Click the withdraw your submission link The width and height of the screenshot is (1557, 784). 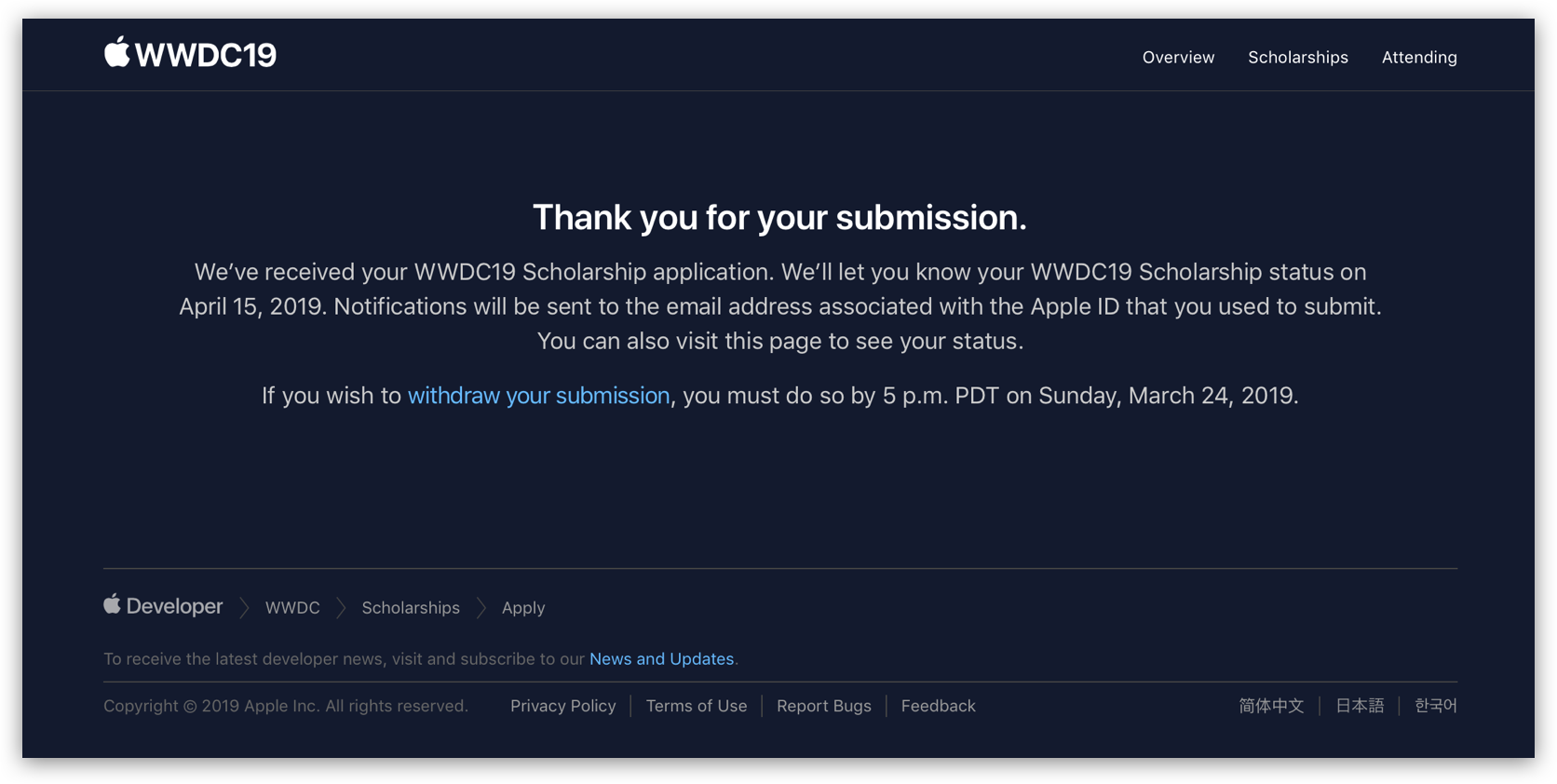point(538,395)
